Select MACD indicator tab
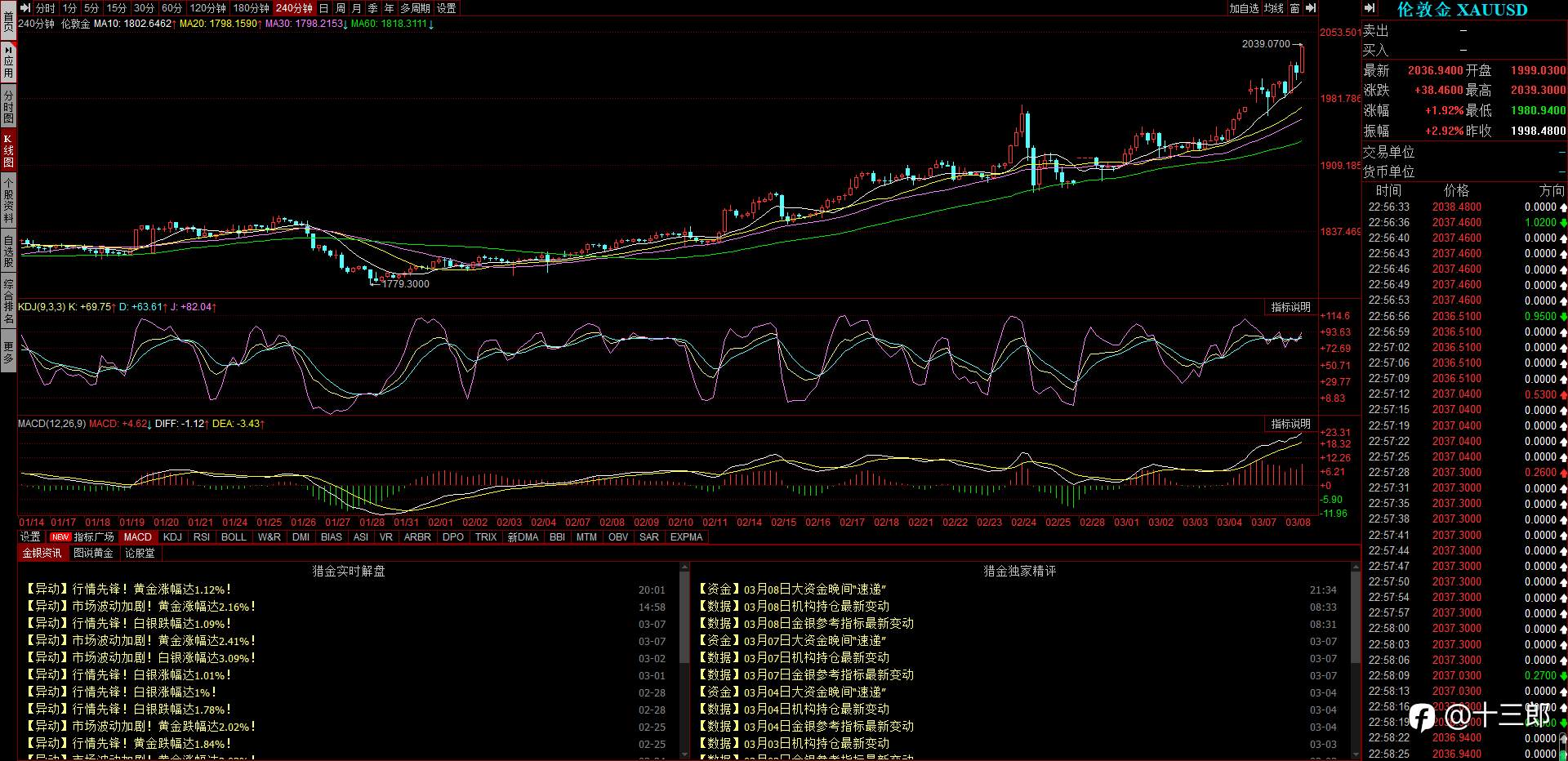The width and height of the screenshot is (1568, 761). point(137,537)
